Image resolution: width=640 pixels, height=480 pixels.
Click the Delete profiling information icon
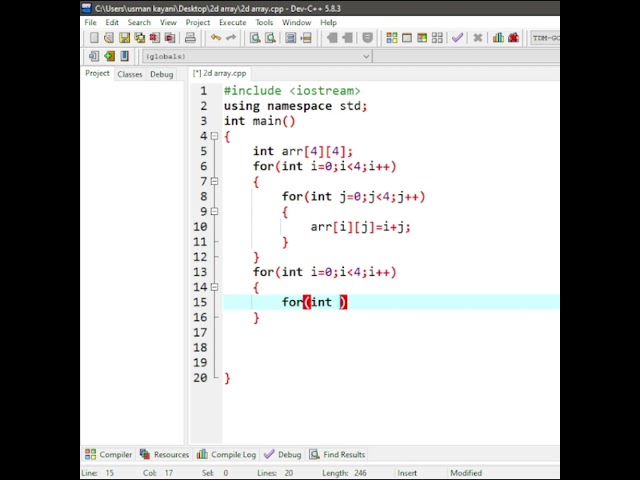(x=513, y=38)
